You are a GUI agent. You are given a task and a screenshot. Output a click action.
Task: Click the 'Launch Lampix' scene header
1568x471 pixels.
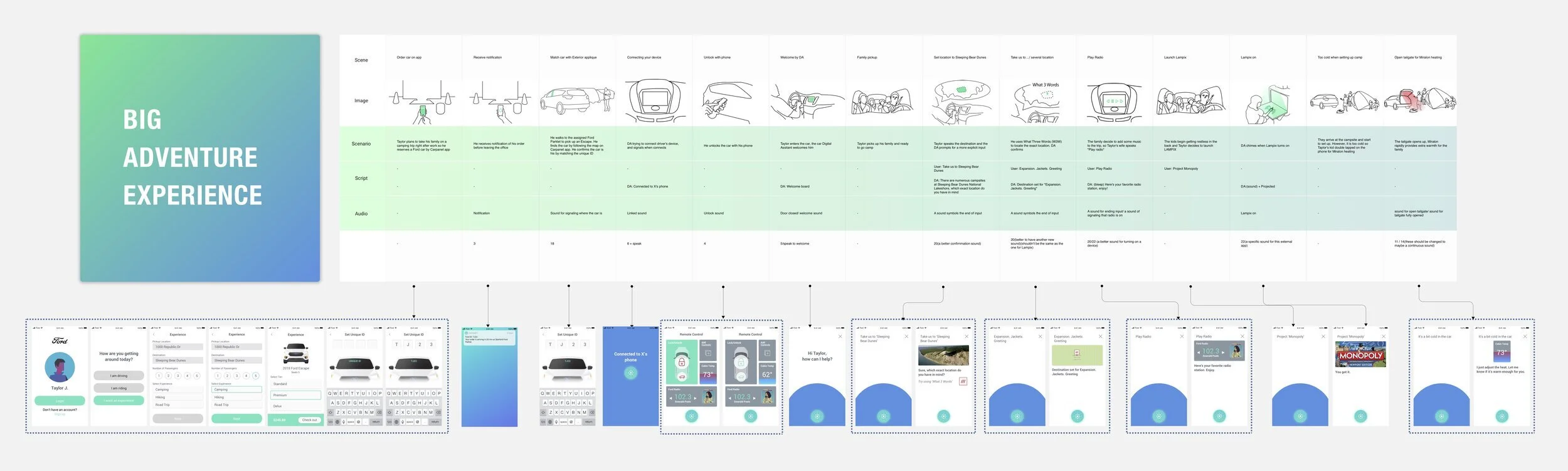tap(1175, 58)
